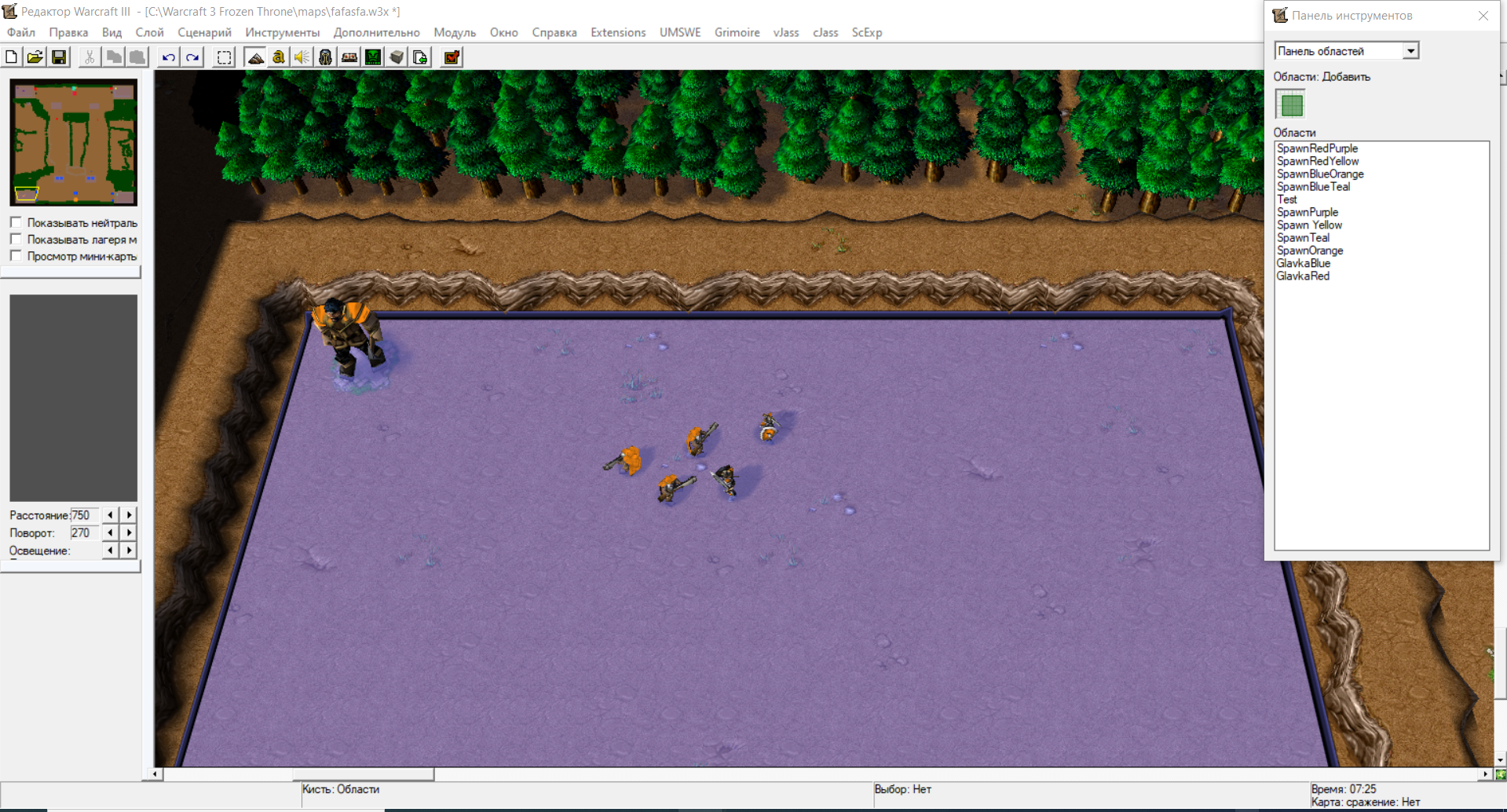This screenshot has width=1507, height=812.
Task: Open the Campaign Editor
Action: click(x=349, y=57)
